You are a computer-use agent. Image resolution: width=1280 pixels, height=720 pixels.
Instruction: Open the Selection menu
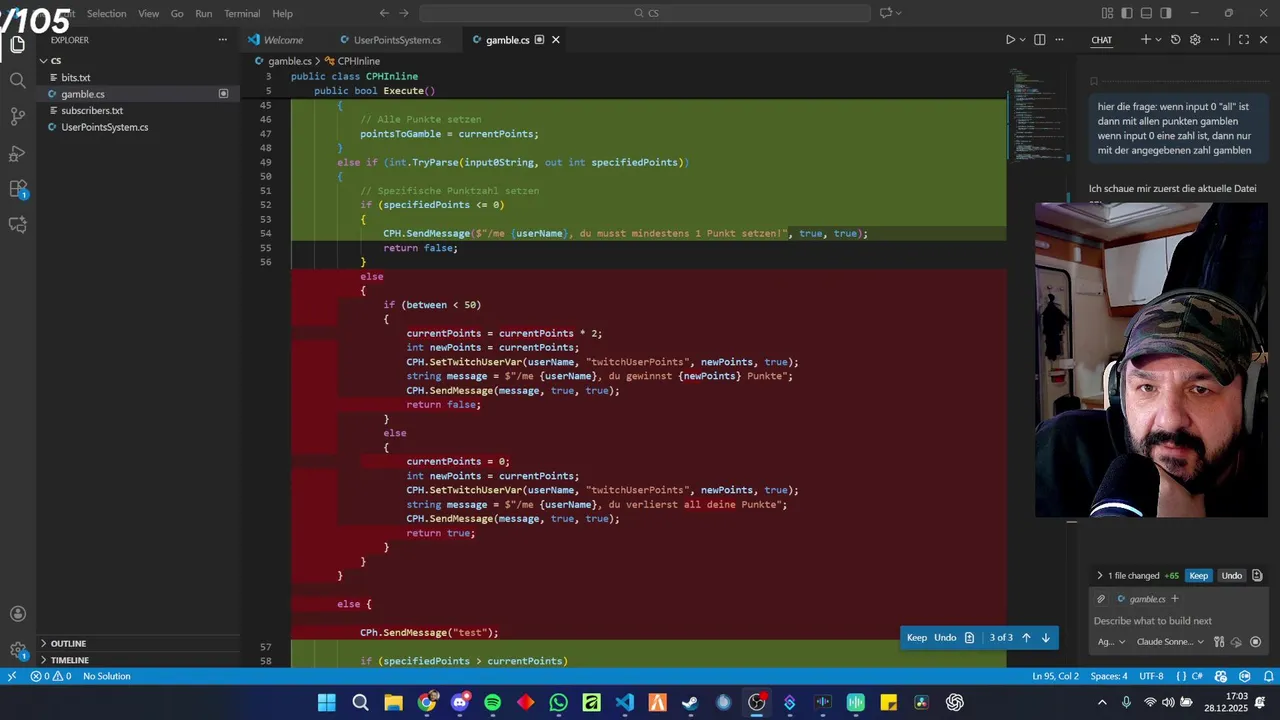tap(106, 13)
